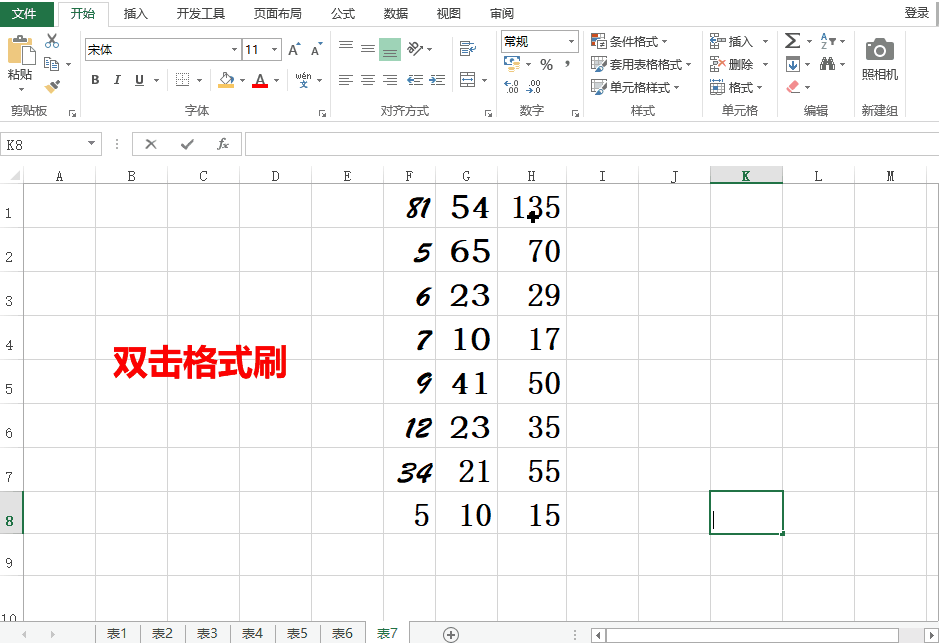Toggle align text left
939x643 pixels.
(346, 80)
